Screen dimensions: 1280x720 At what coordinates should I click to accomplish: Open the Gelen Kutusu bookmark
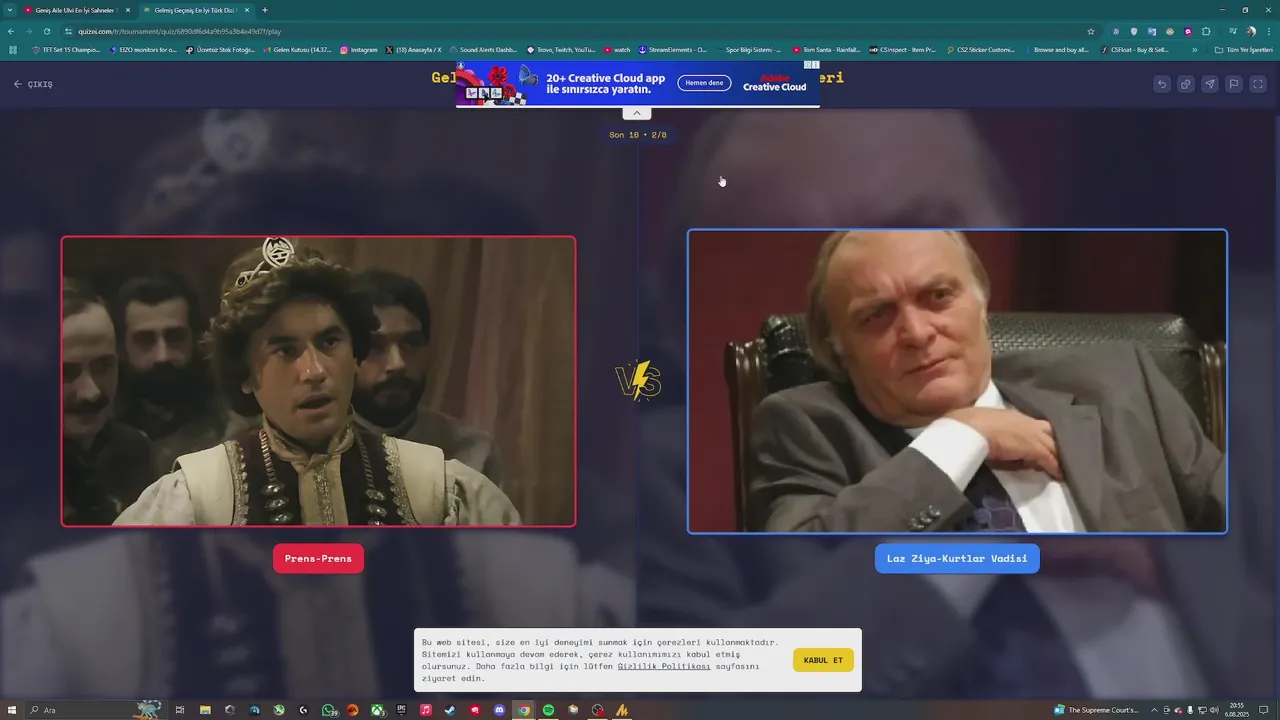pos(297,49)
